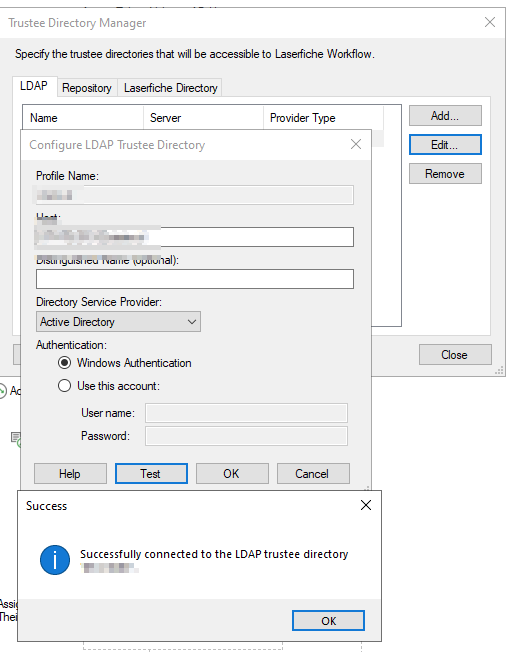Click the Distinguished Name input field
This screenshot has height=652, width=518.
click(195, 279)
